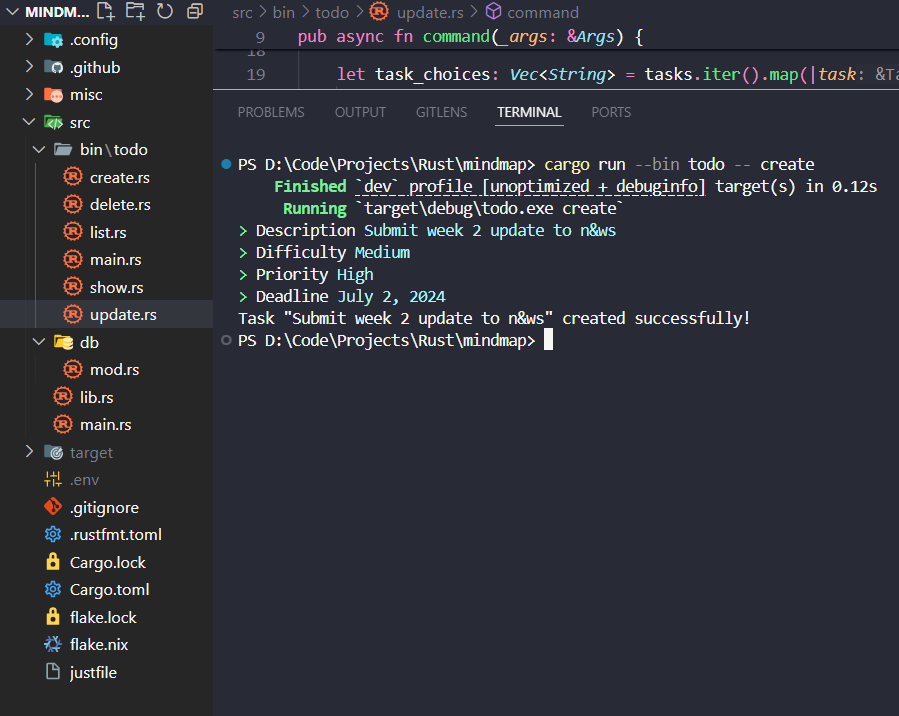
Task: Click the bin breadcrumb segment
Action: click(283, 13)
